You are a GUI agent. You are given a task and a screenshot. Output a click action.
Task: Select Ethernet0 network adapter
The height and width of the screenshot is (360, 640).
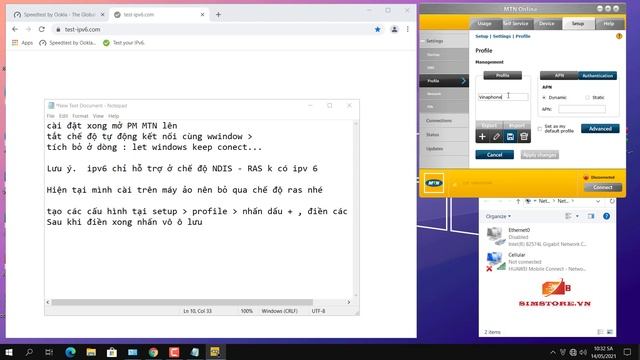(537, 237)
